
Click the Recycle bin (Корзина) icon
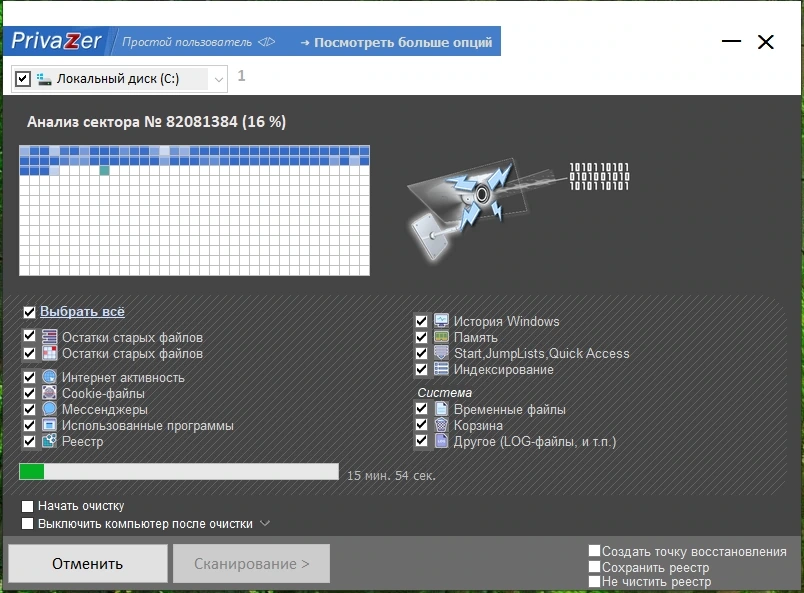pos(441,425)
